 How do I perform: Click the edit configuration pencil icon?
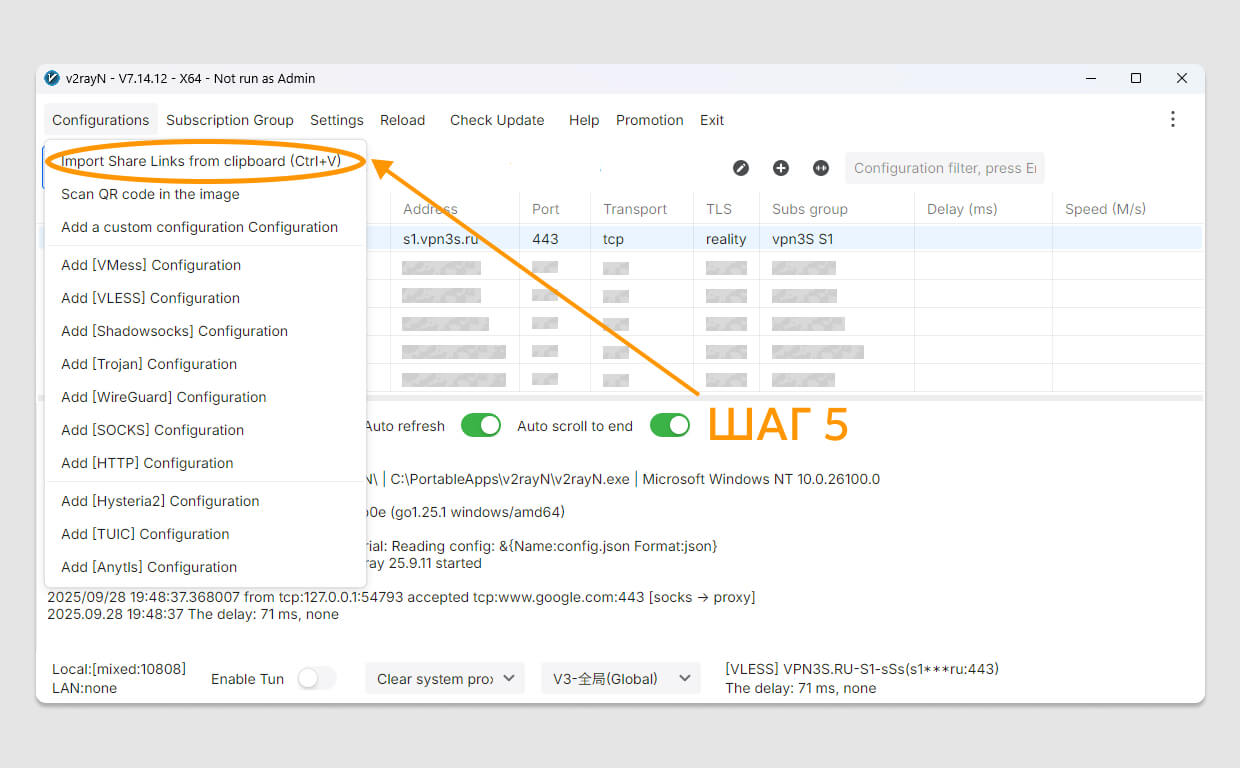click(741, 168)
